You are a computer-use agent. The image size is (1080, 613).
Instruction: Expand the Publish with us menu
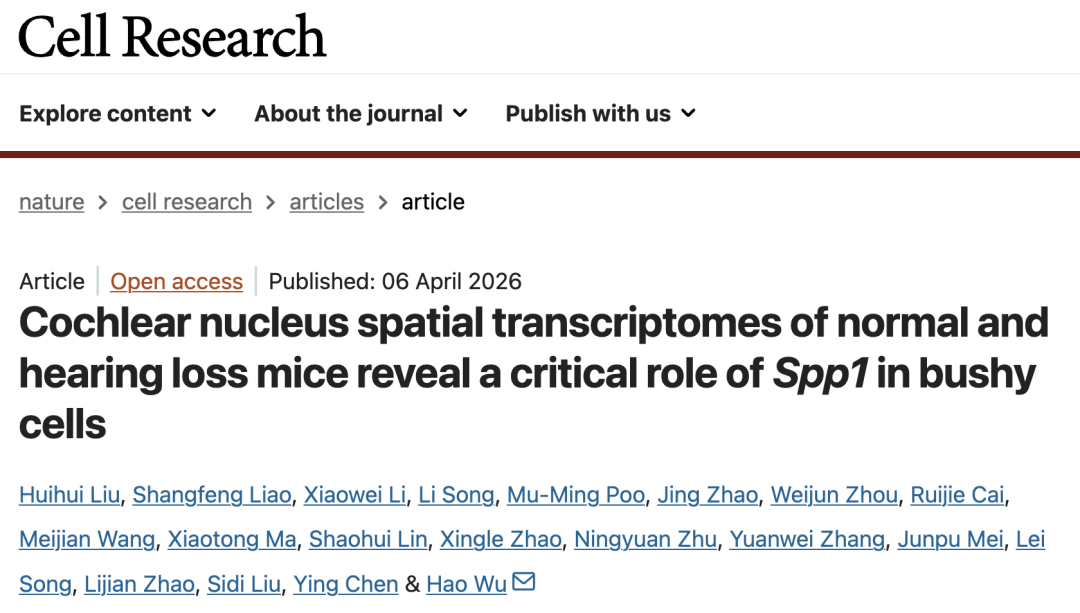(x=600, y=114)
